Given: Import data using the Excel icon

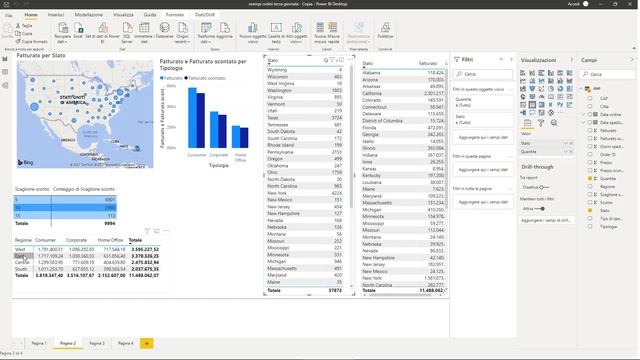Looking at the screenshot, I should click(x=78, y=28).
